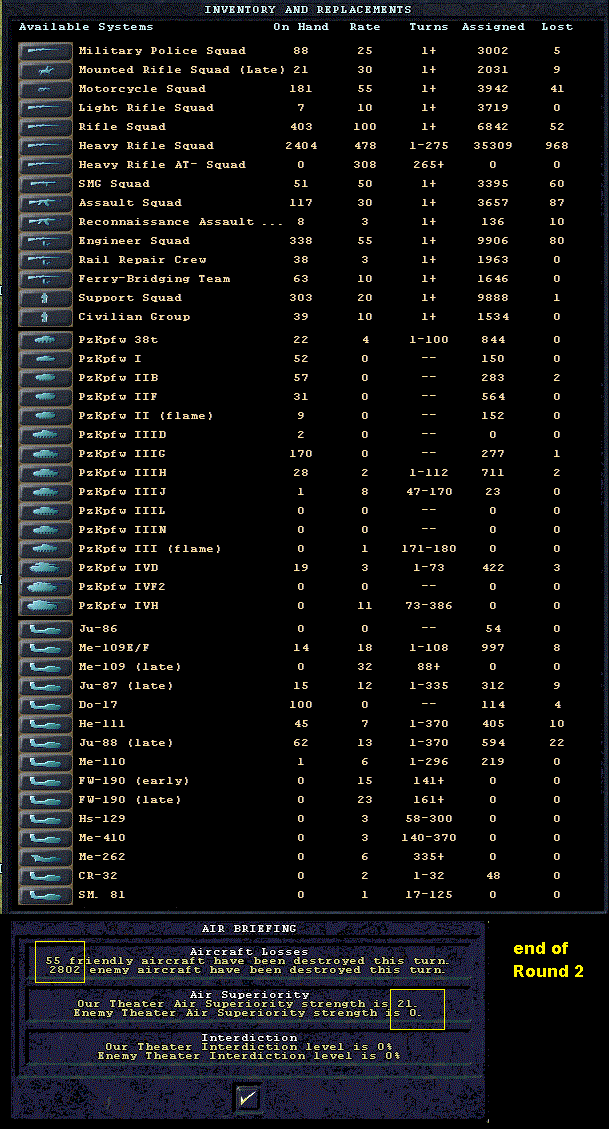The width and height of the screenshot is (609, 1129).
Task: Click the 'PzKpfw IIID' row label
Action: point(122,435)
